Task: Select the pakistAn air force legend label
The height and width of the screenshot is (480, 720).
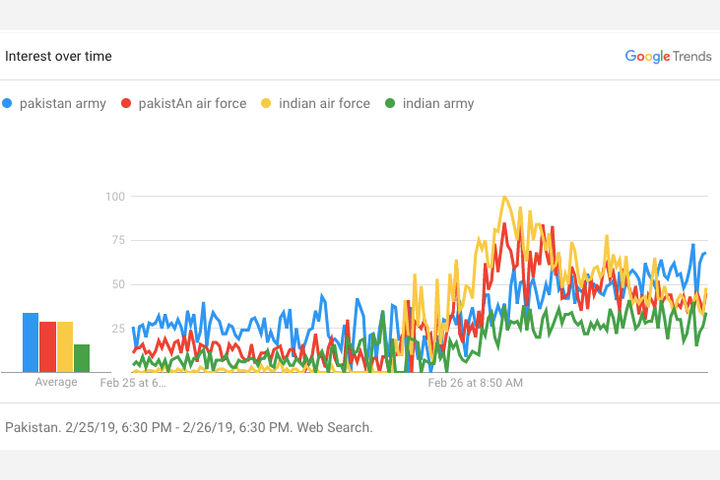Action: [192, 103]
